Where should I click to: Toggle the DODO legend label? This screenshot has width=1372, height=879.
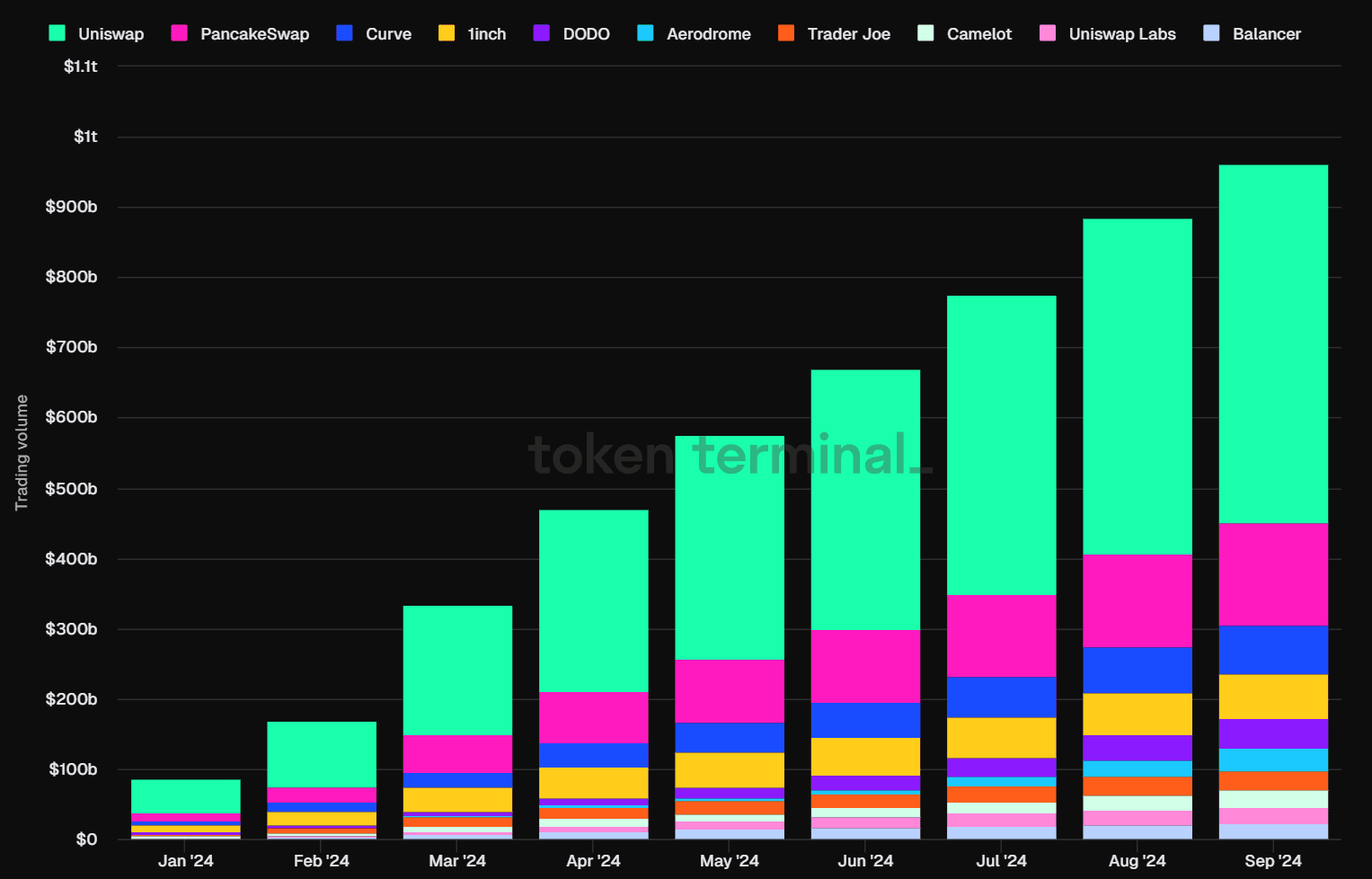point(586,34)
